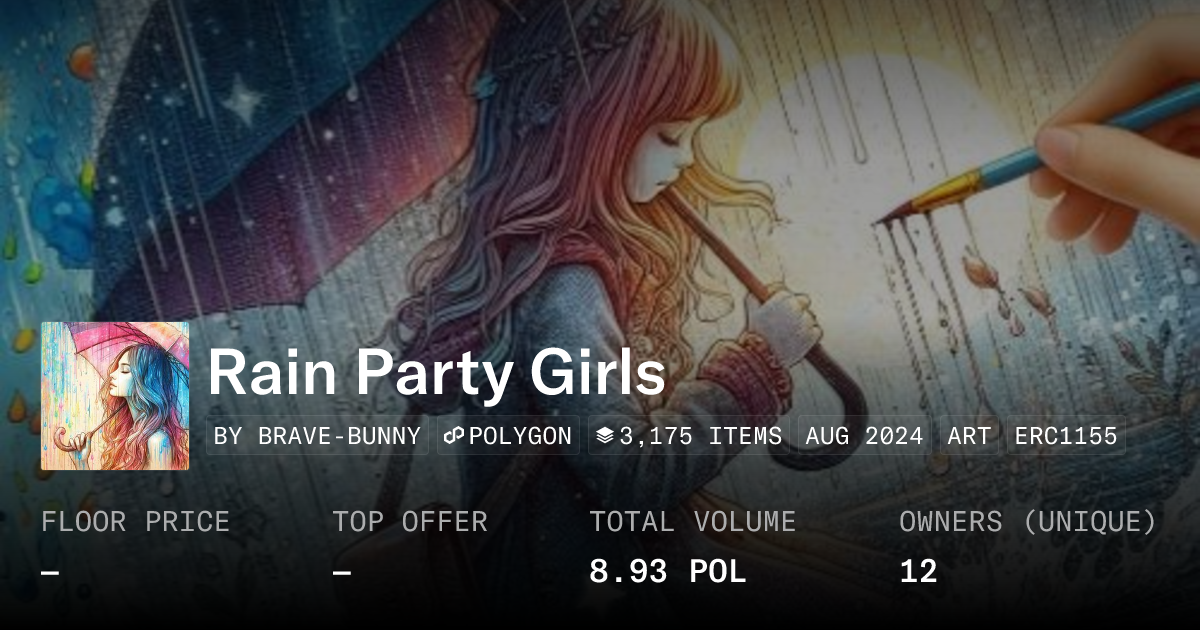This screenshot has height=630, width=1200.
Task: Select the 12 unique owners count
Action: [918, 572]
